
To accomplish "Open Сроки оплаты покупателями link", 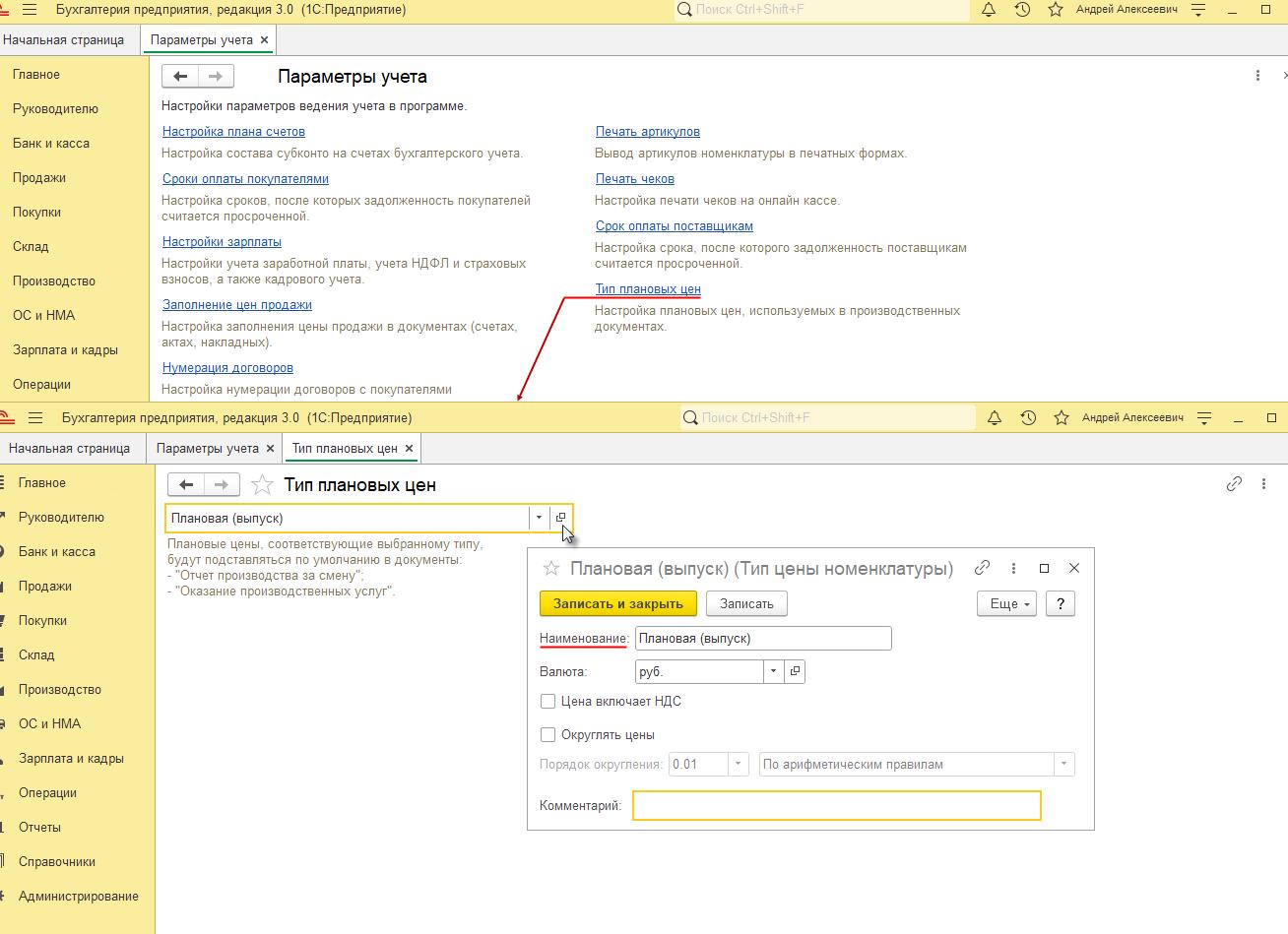I will tap(245, 179).
